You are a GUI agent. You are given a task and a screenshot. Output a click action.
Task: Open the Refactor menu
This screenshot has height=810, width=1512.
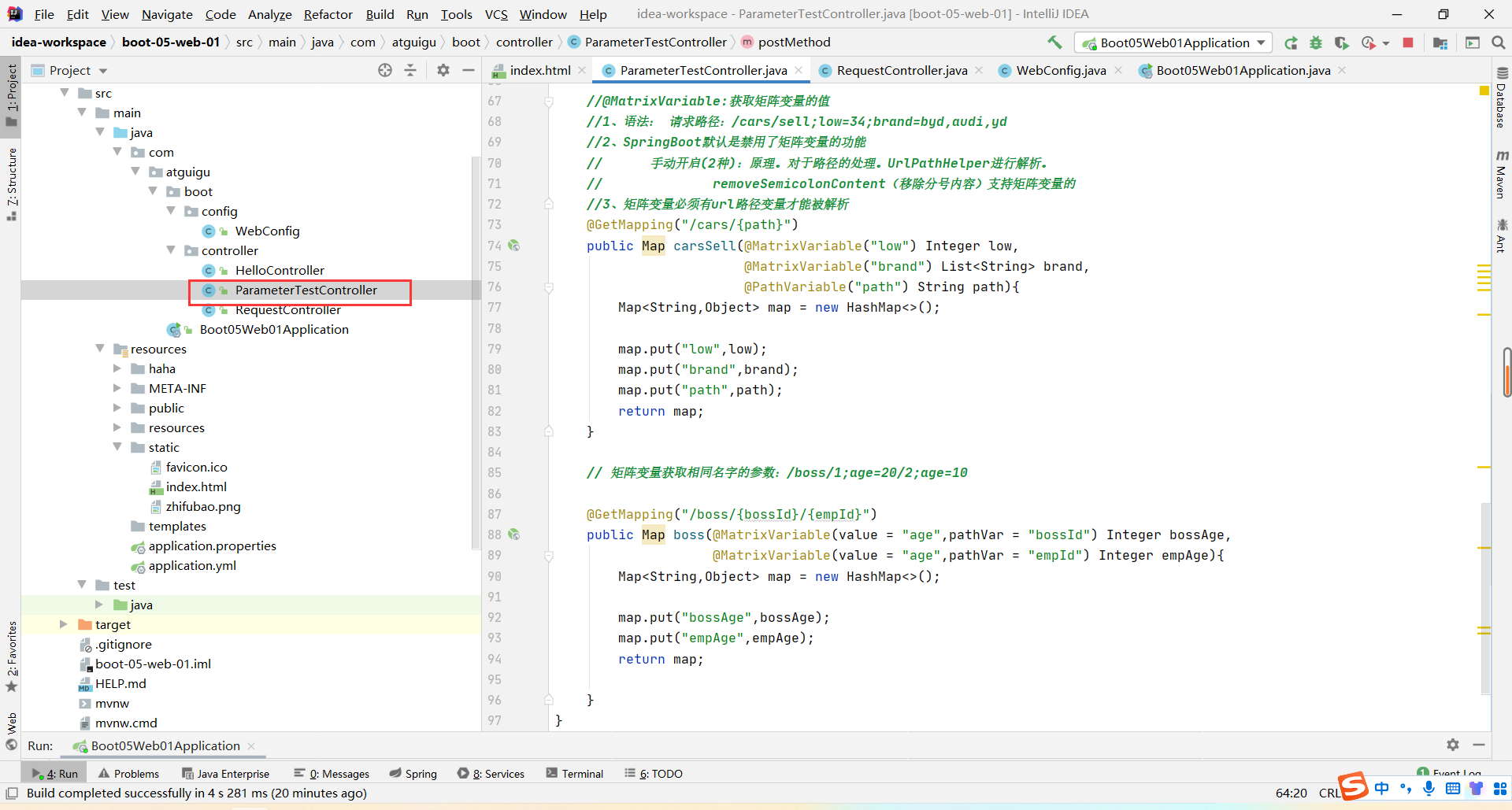tap(328, 14)
